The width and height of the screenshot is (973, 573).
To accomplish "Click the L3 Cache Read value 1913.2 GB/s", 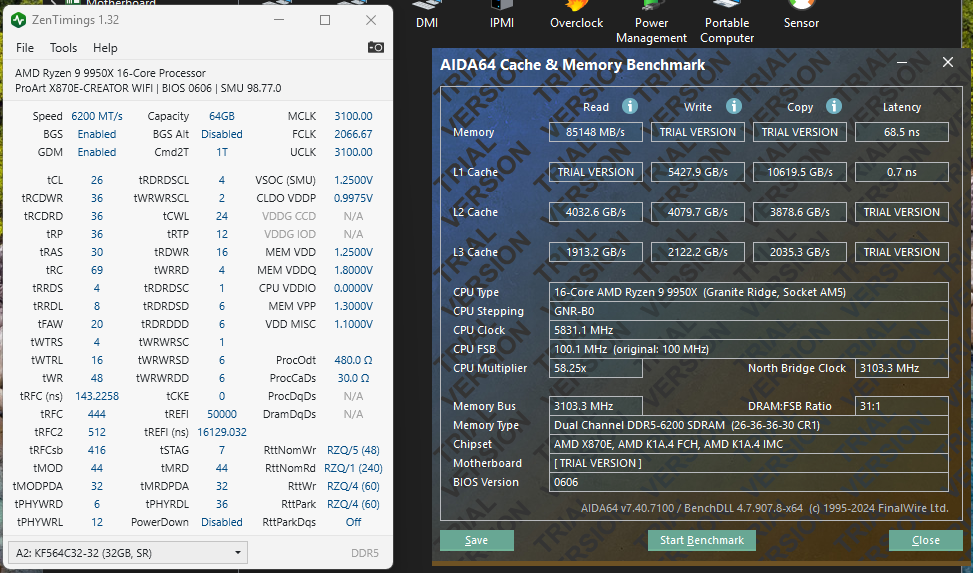I will click(596, 252).
